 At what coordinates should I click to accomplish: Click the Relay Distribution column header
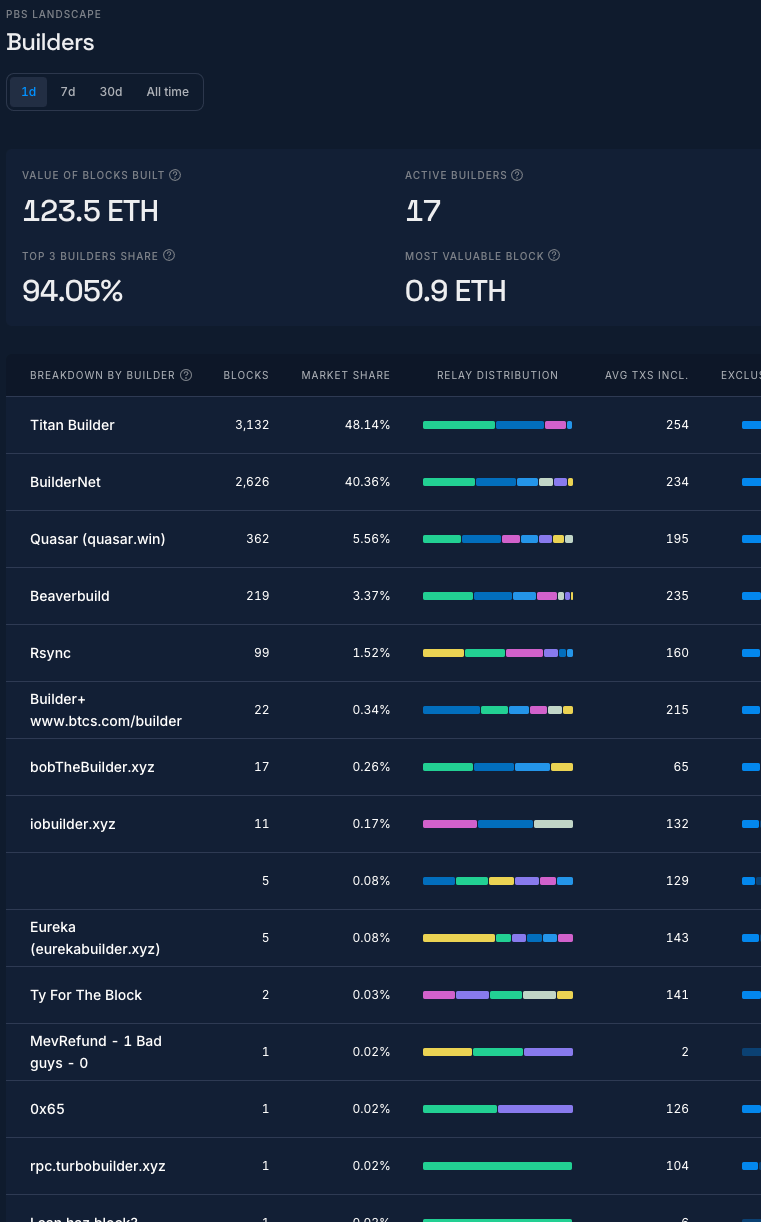coord(497,376)
